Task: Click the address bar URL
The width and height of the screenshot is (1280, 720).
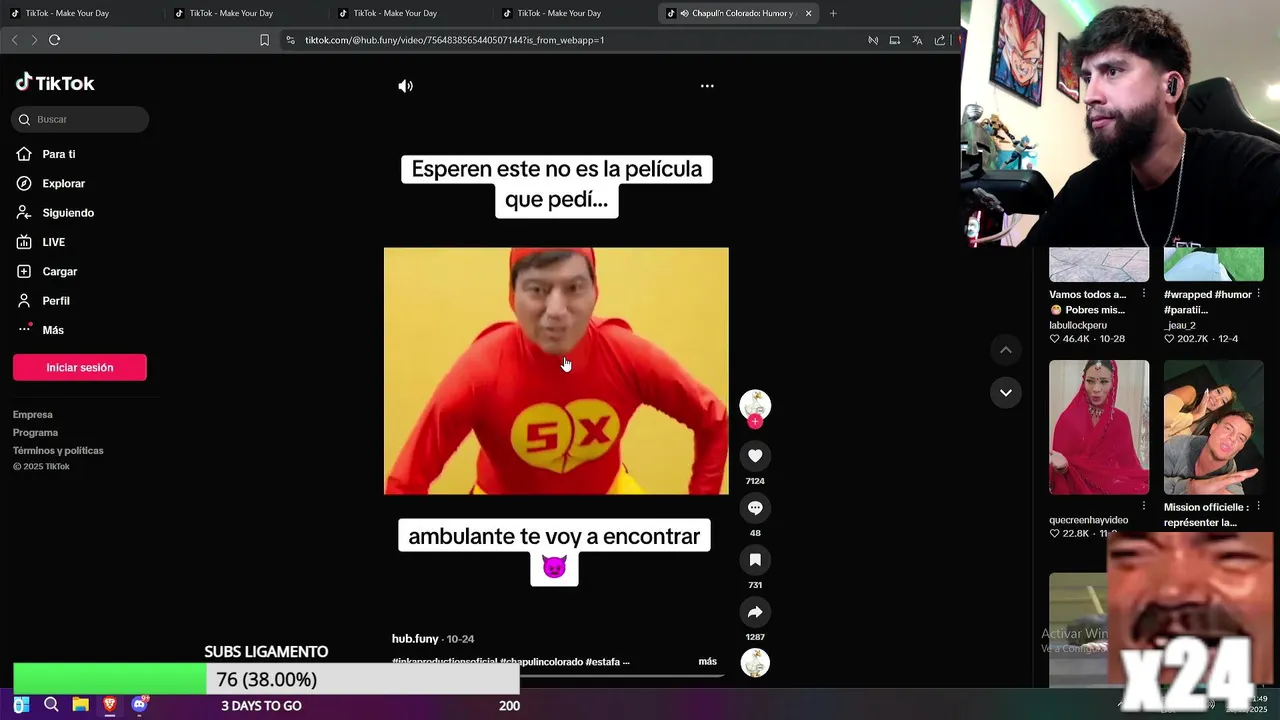Action: 455,40
